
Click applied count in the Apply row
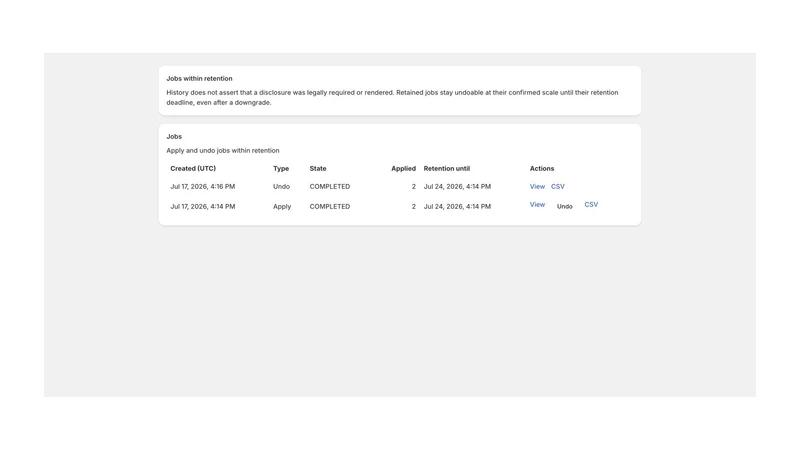pyautogui.click(x=414, y=207)
